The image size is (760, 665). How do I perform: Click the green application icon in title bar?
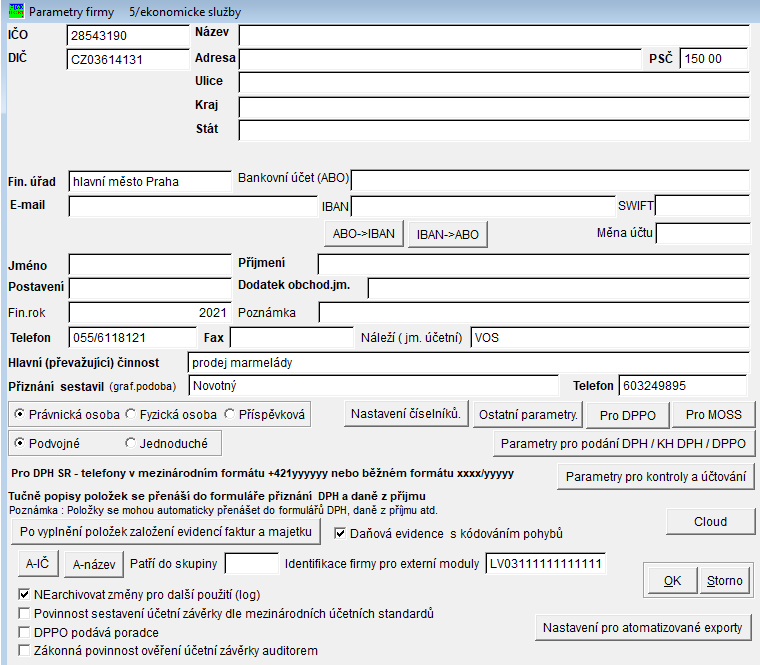16,11
